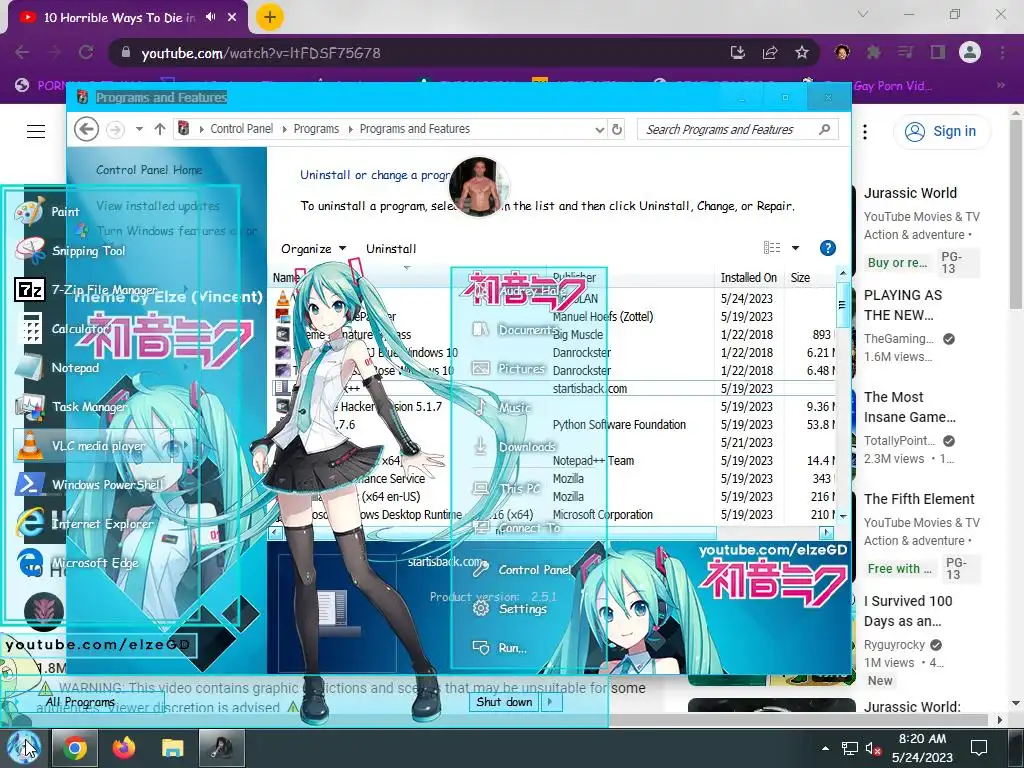
Task: Open File Explorer from the taskbar
Action: tap(172, 748)
